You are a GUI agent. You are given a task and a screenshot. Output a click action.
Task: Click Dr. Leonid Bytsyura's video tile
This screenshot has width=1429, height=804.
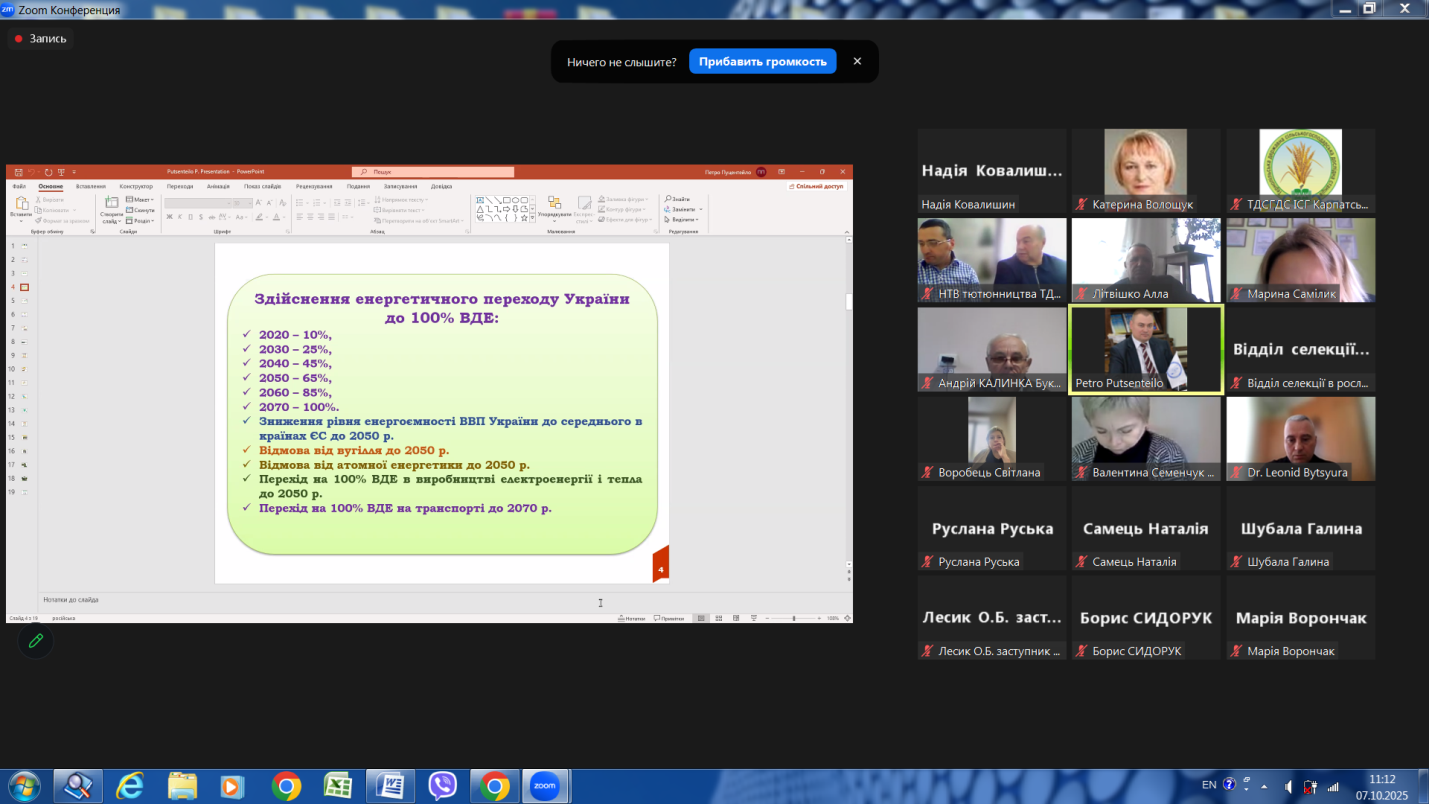click(1300, 439)
